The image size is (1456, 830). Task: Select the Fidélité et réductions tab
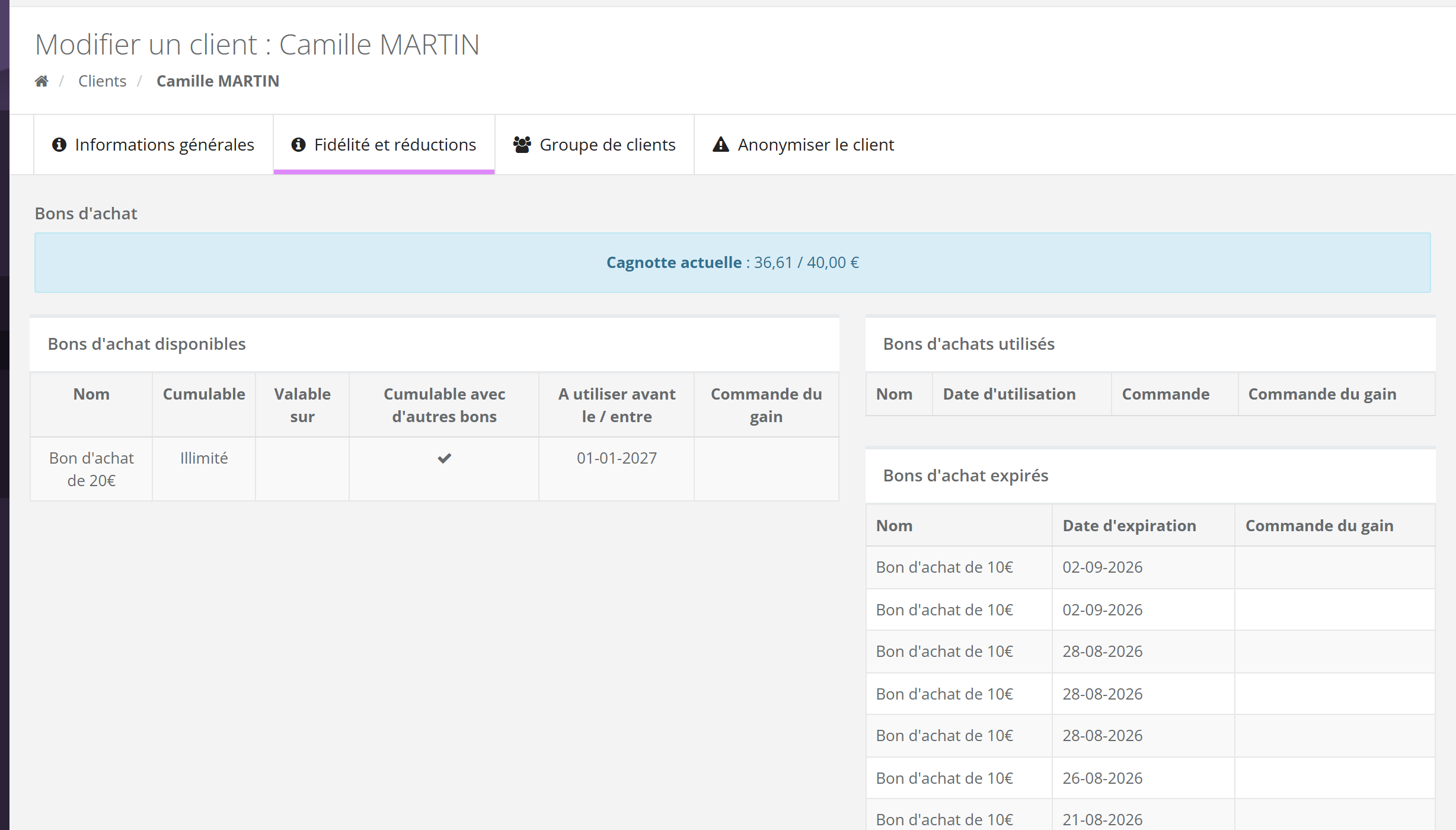point(384,145)
